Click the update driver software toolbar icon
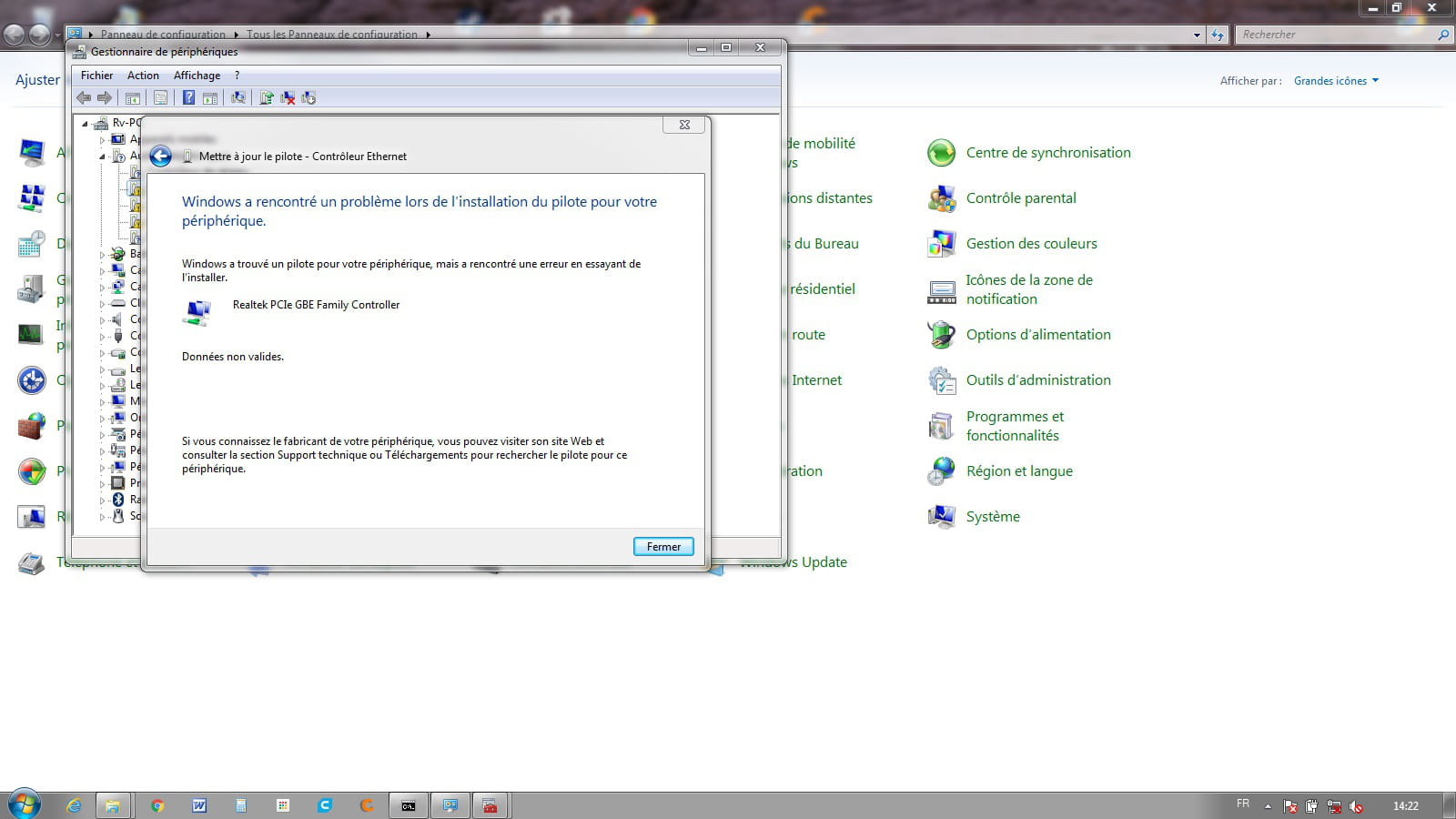The image size is (1456, 819). point(267,98)
